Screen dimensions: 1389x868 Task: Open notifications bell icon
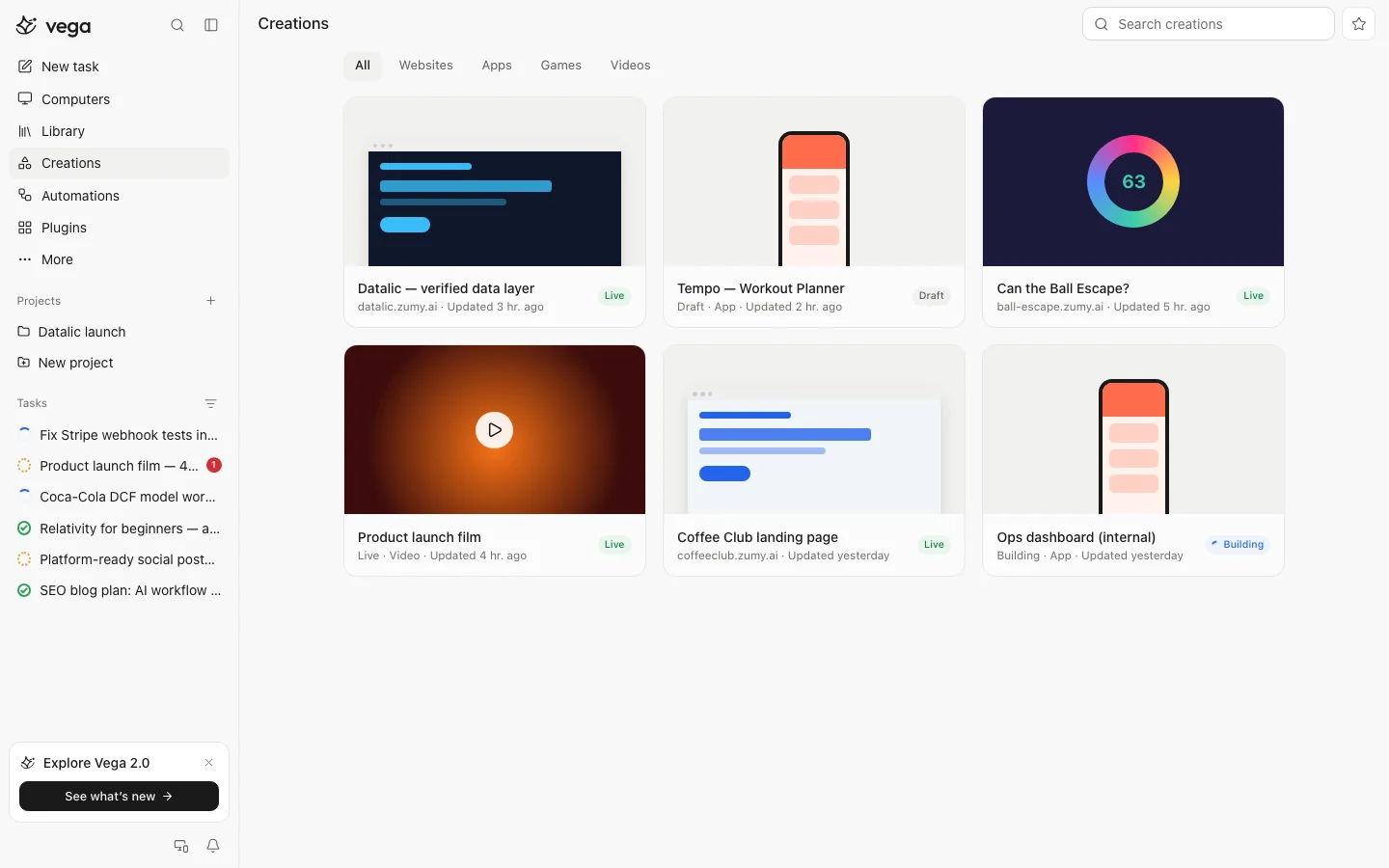coord(213,846)
